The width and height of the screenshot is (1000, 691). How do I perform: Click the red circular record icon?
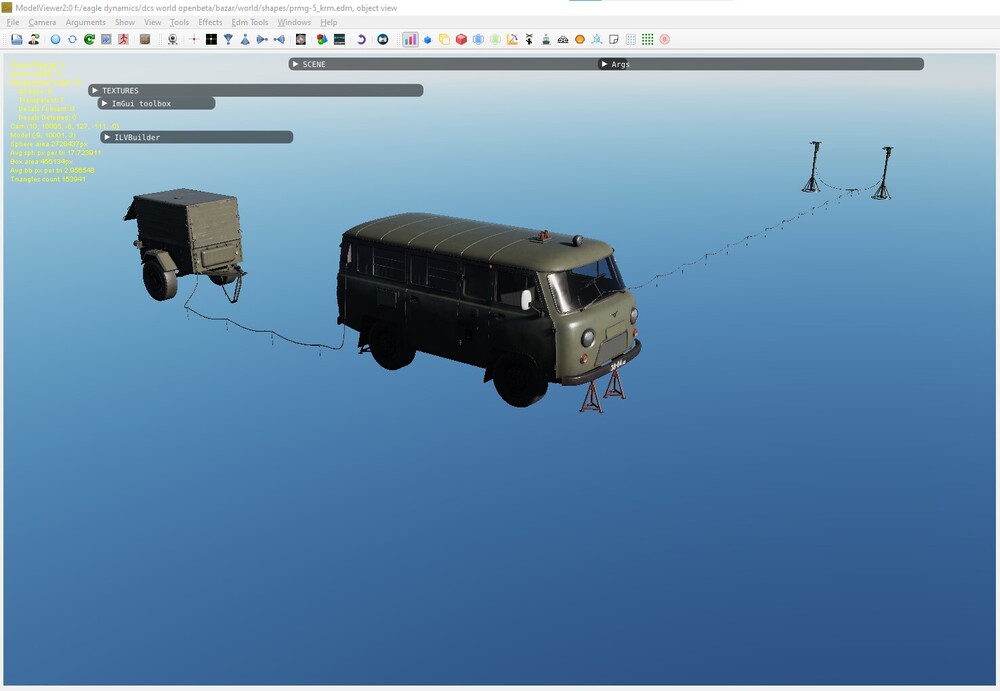coord(665,40)
